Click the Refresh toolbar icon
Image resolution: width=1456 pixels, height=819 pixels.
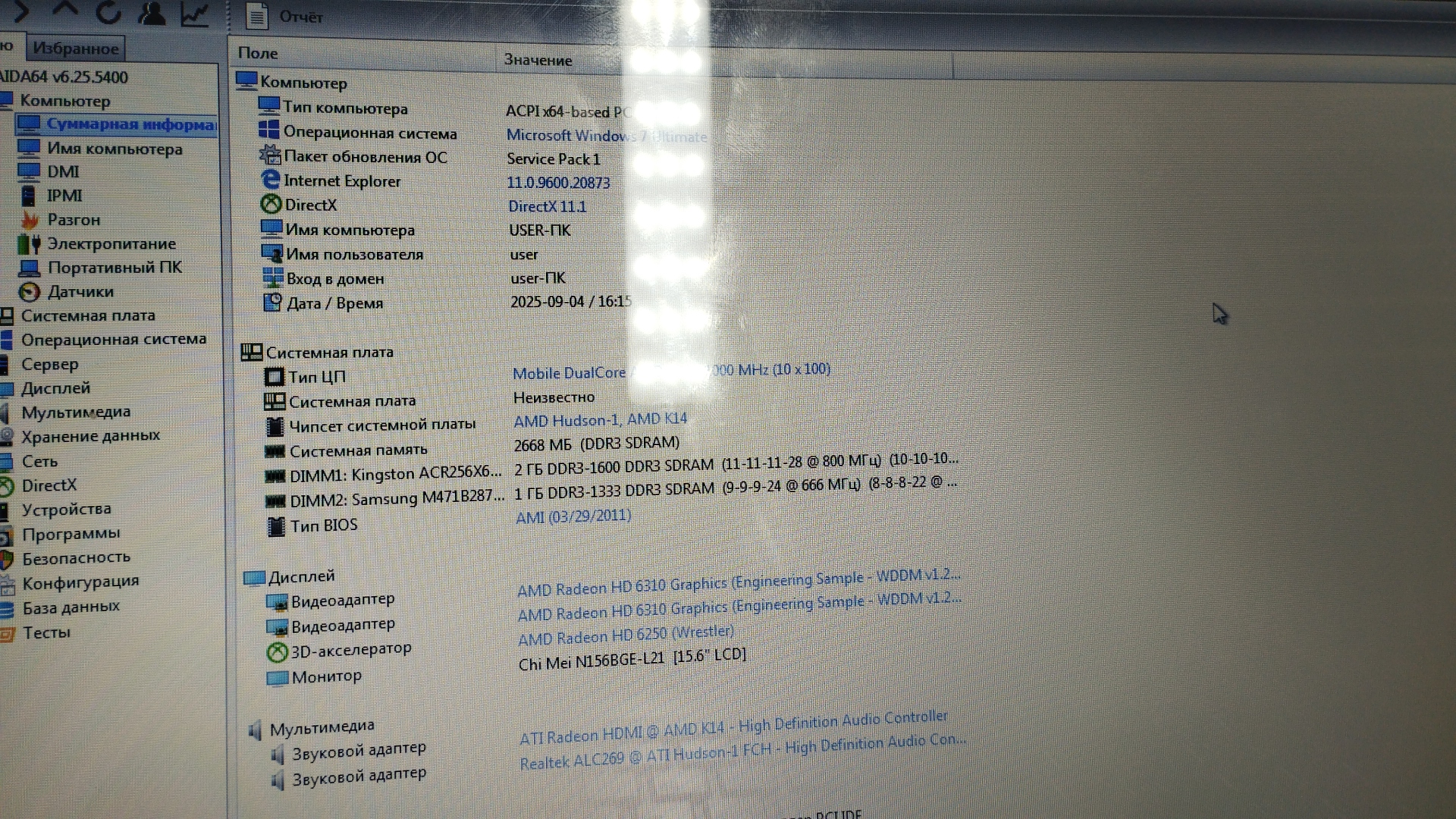[x=109, y=11]
